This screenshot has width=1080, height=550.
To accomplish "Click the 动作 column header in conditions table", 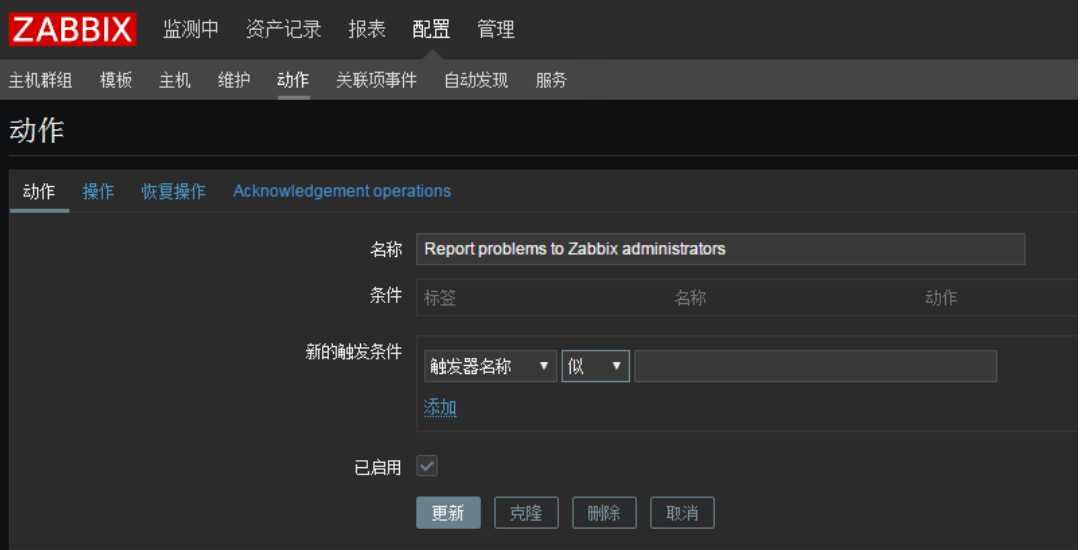I will click(x=941, y=297).
